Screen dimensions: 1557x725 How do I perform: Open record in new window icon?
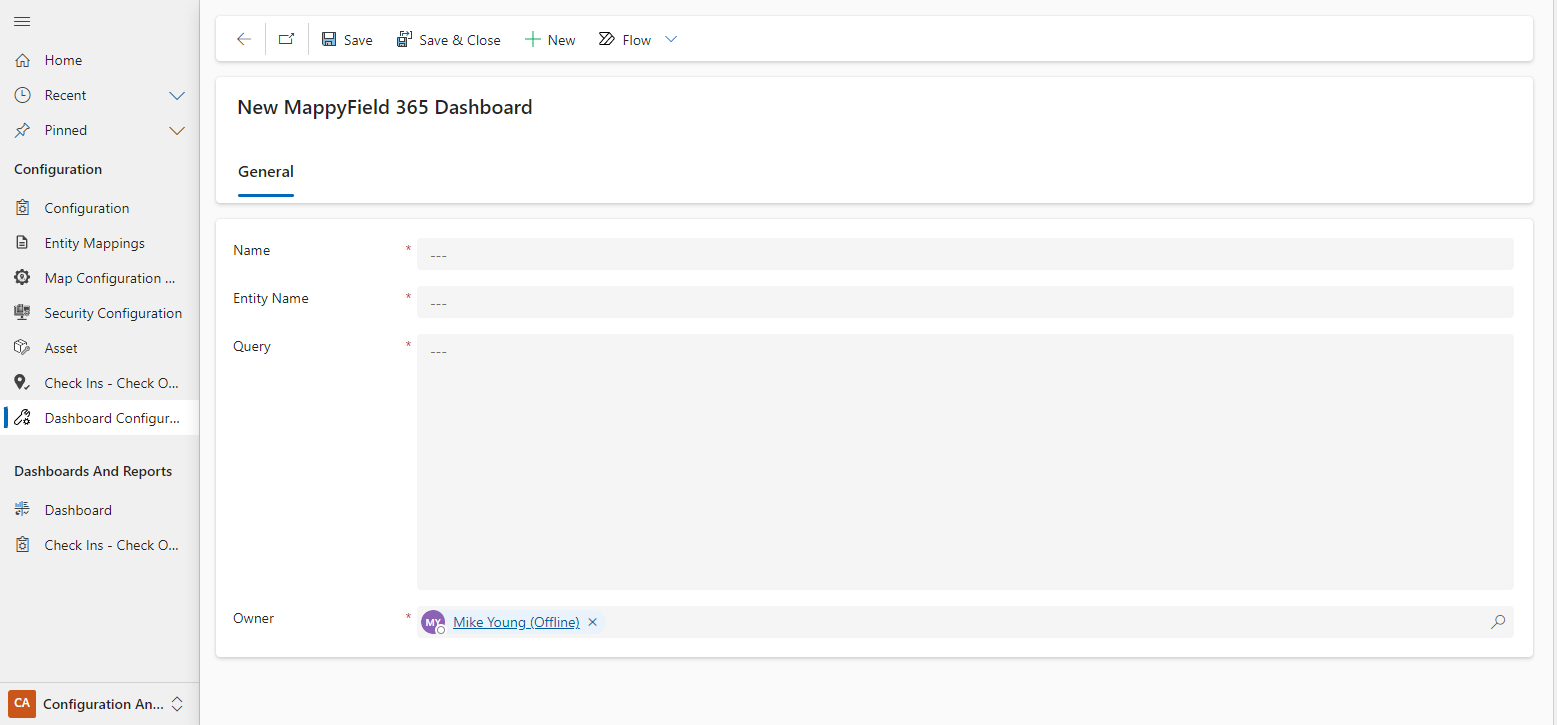pyautogui.click(x=287, y=39)
